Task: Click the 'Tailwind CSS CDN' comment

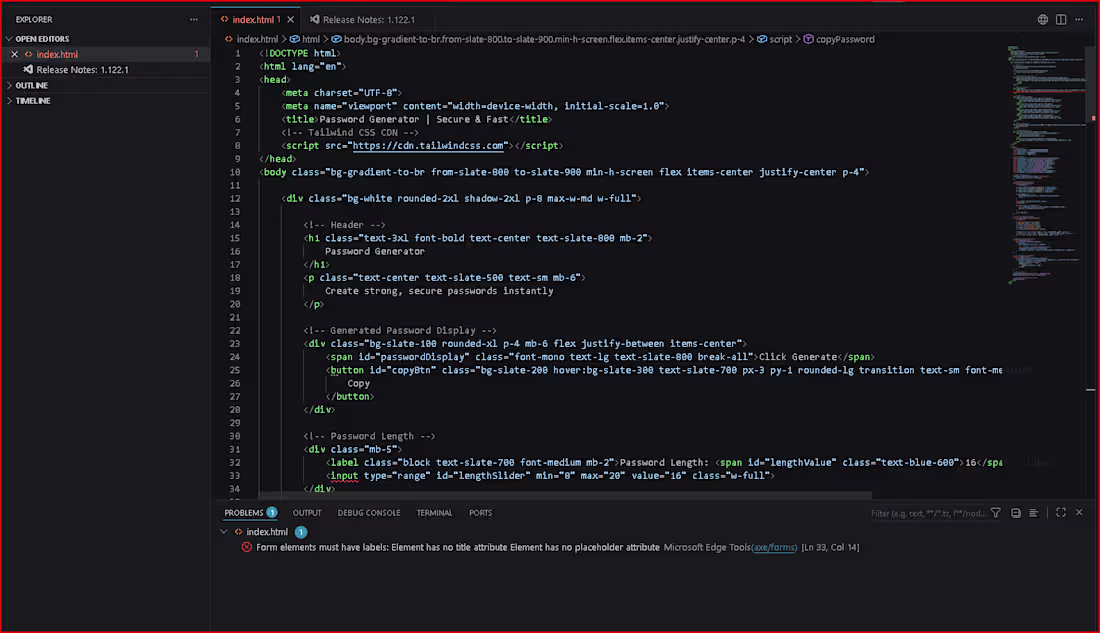Action: pos(349,132)
